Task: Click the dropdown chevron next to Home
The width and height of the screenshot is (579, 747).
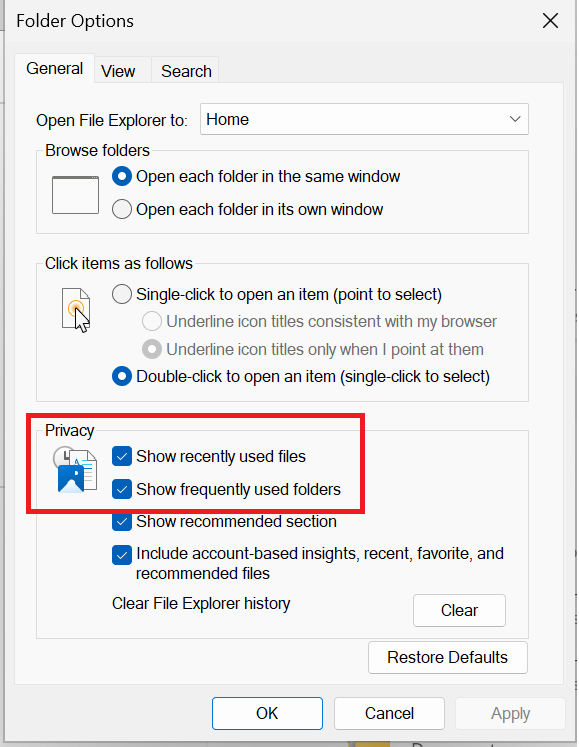Action: pyautogui.click(x=515, y=119)
